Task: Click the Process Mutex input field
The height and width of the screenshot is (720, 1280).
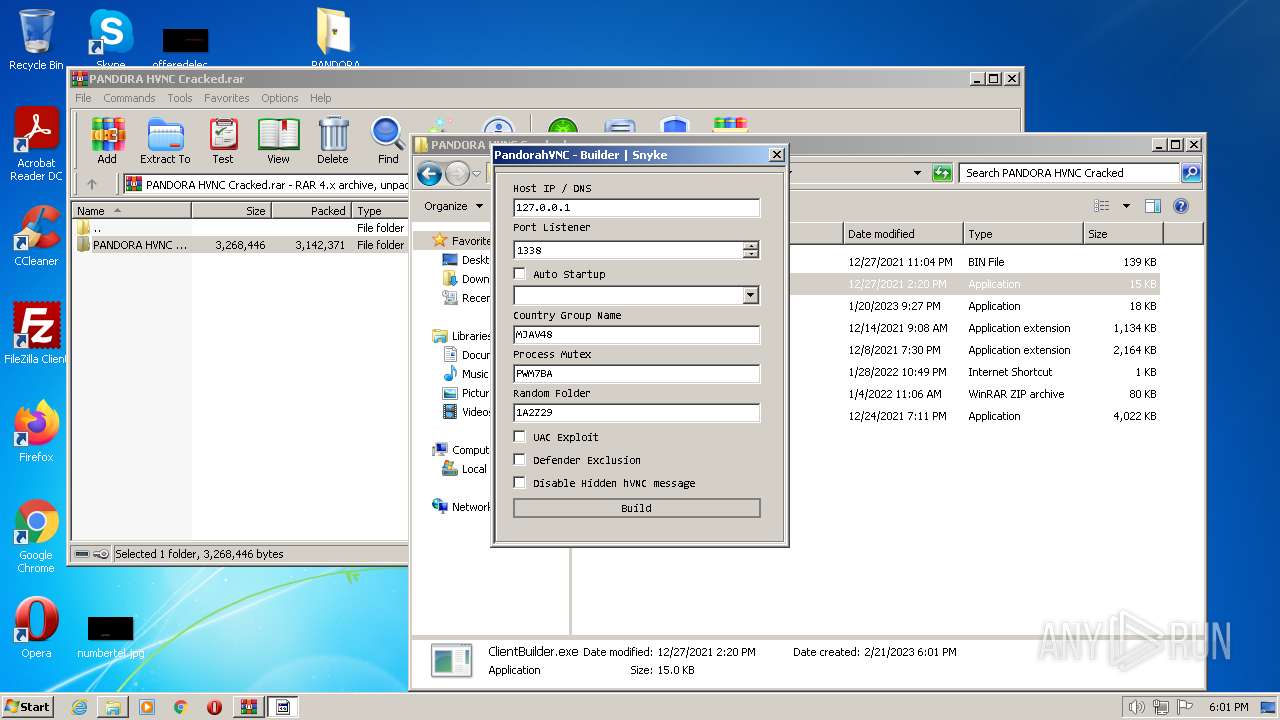Action: (636, 374)
